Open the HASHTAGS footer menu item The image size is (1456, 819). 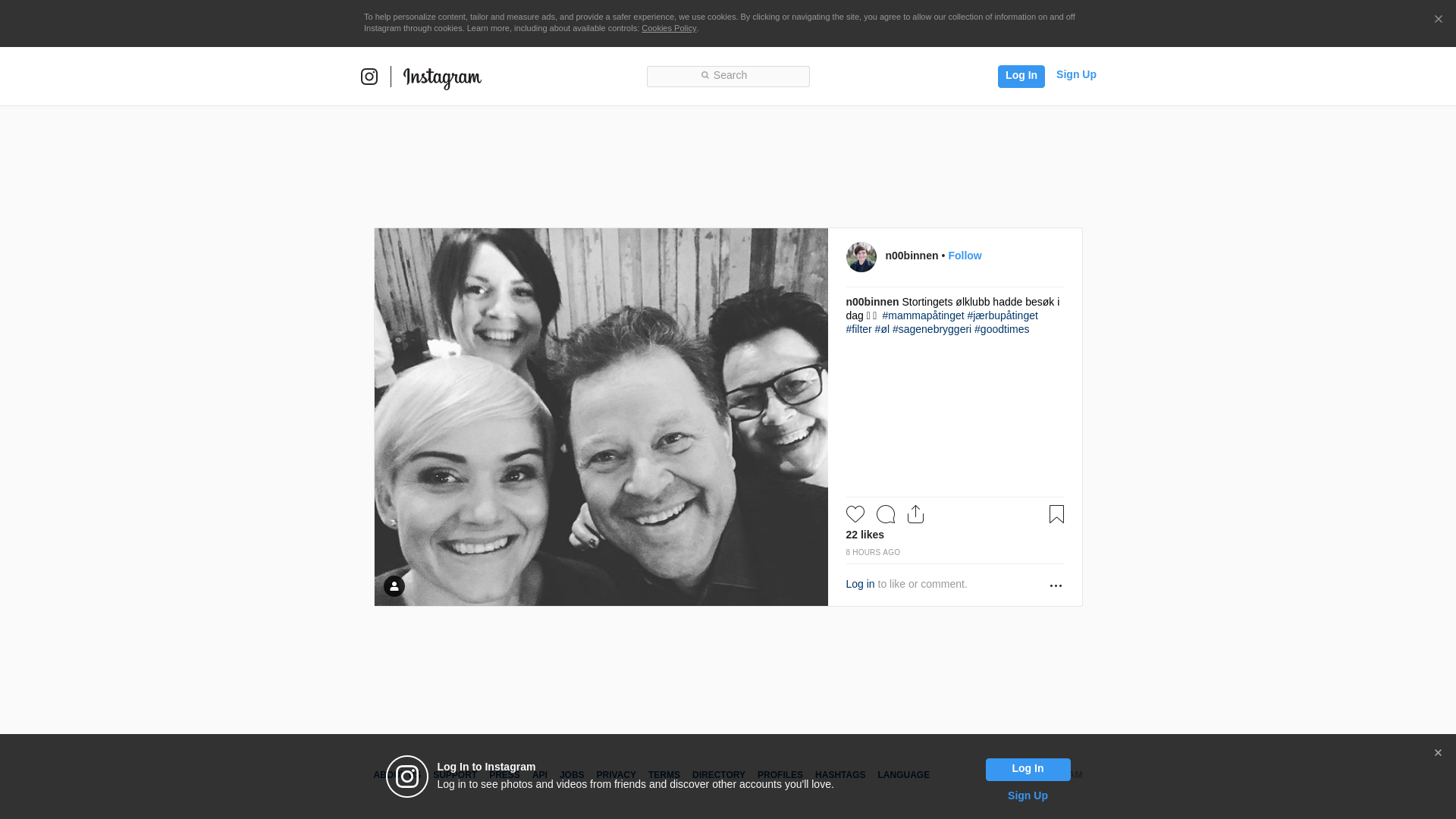(x=839, y=775)
